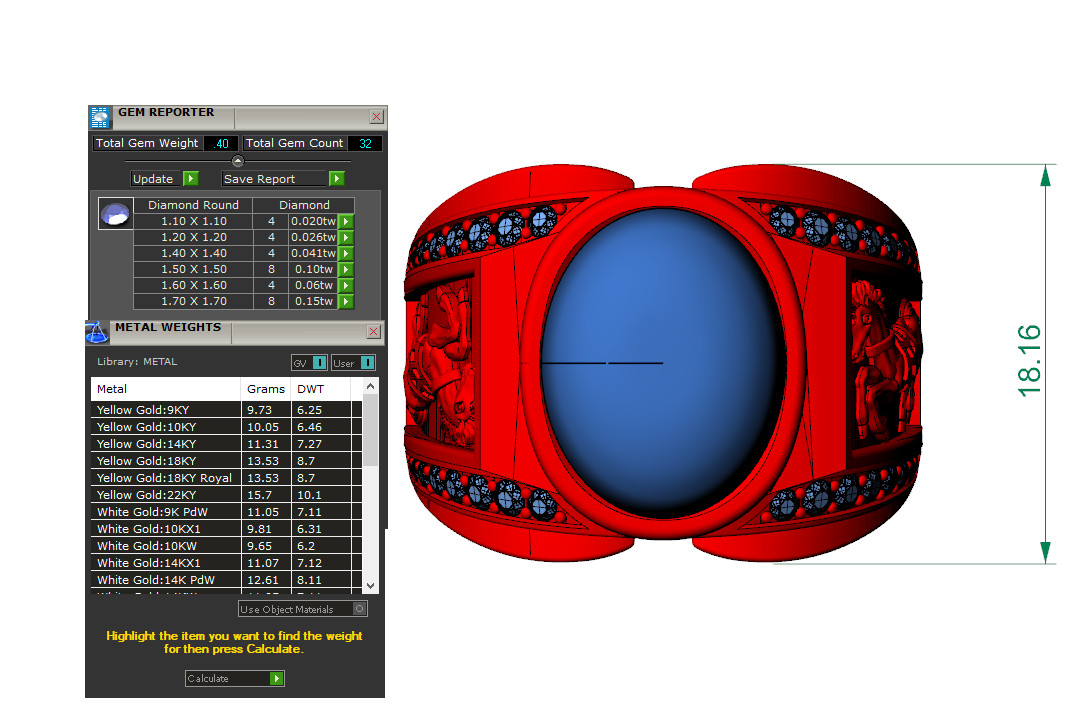The height and width of the screenshot is (727, 1068).
Task: Click the Update button label
Action: pyautogui.click(x=155, y=179)
